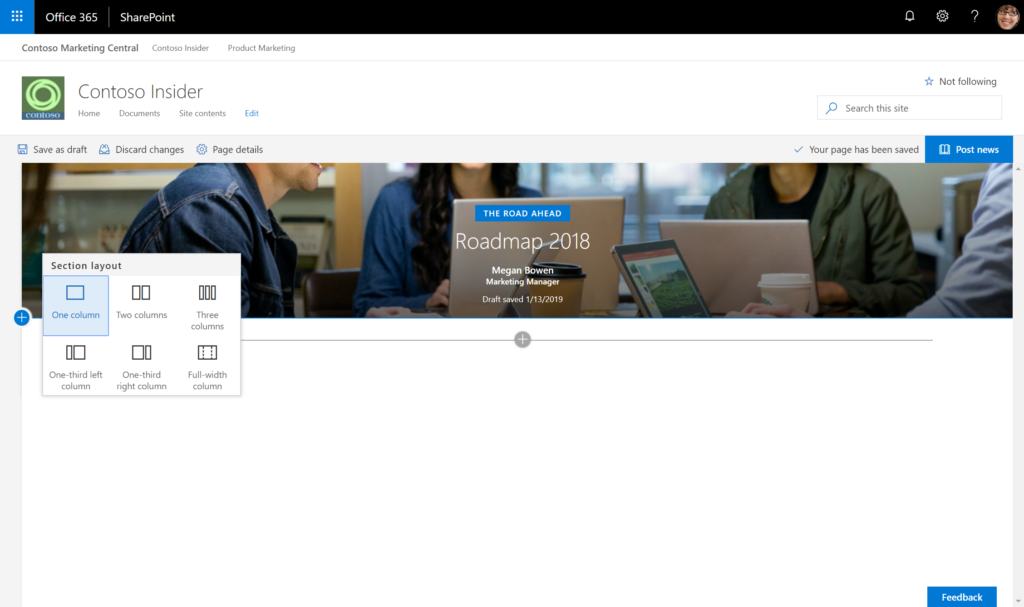Click the Draft saved 1/13/2019 text
Viewport: 1024px width, 607px height.
pos(522,299)
